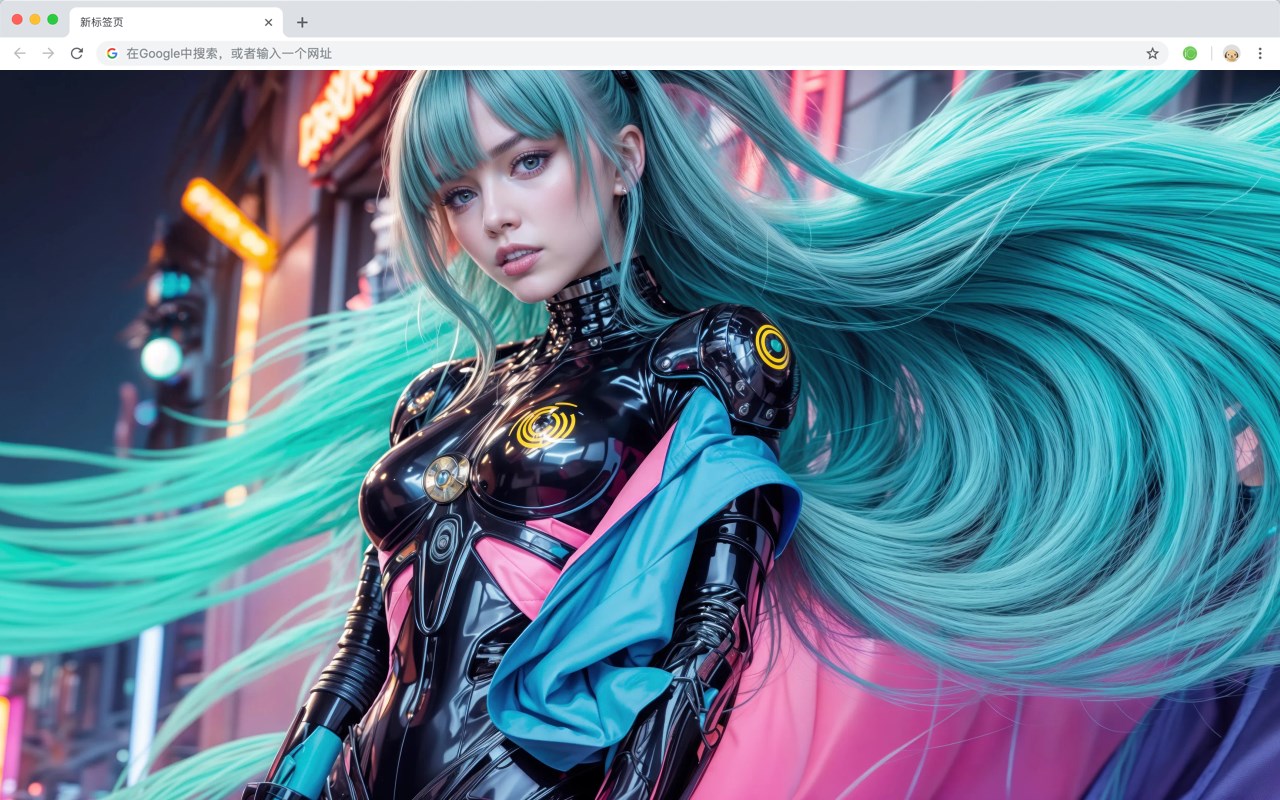Bookmark this page with the star icon
Screen dimensions: 1280x800
(x=1152, y=53)
